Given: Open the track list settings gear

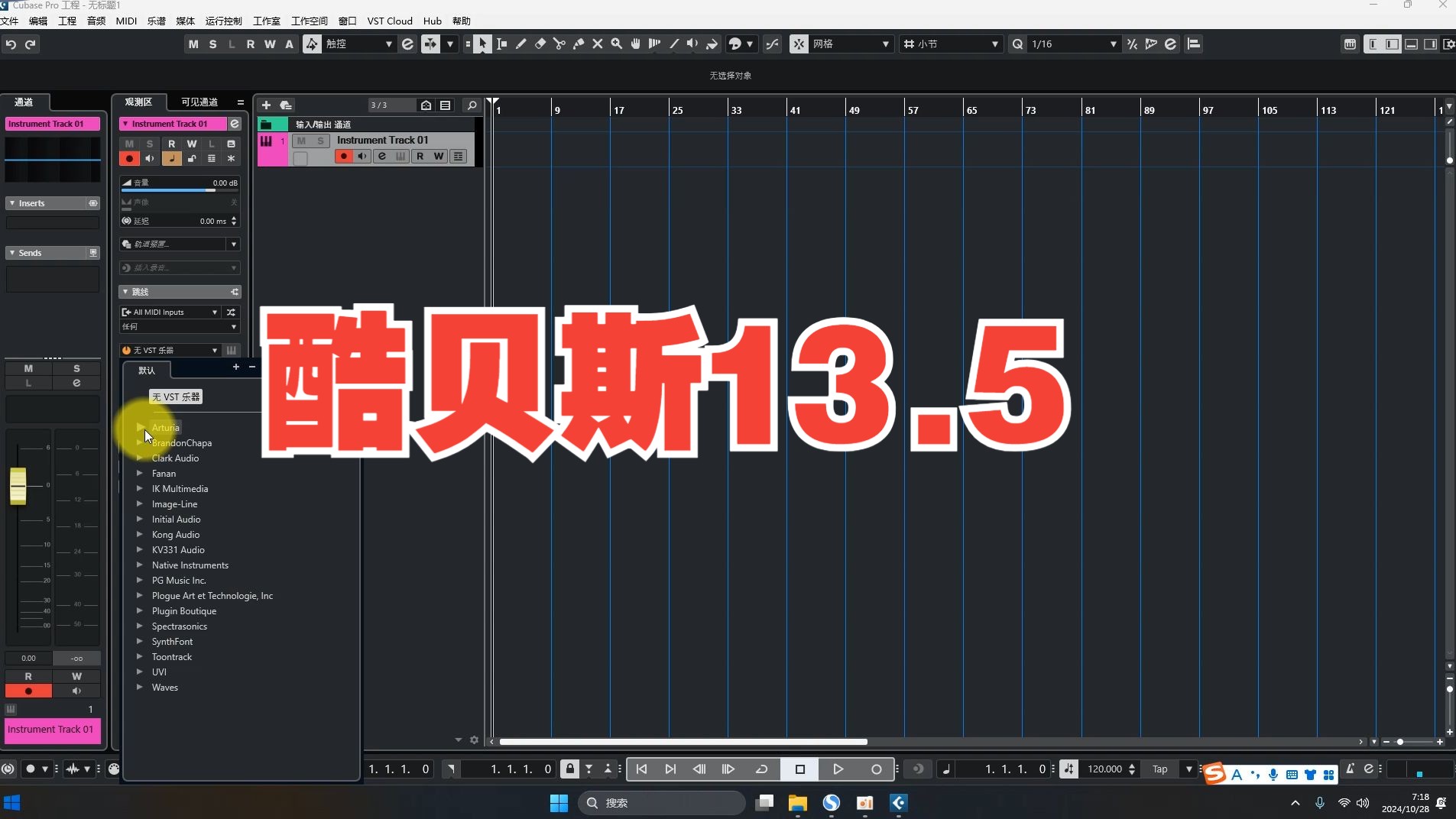Looking at the screenshot, I should (x=474, y=740).
